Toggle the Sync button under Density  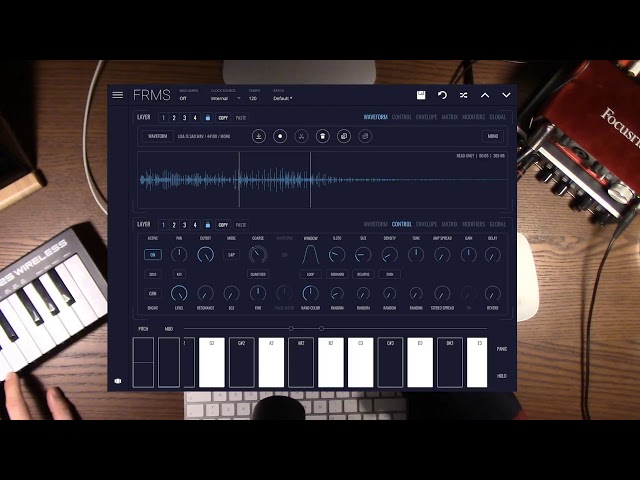pos(389,274)
